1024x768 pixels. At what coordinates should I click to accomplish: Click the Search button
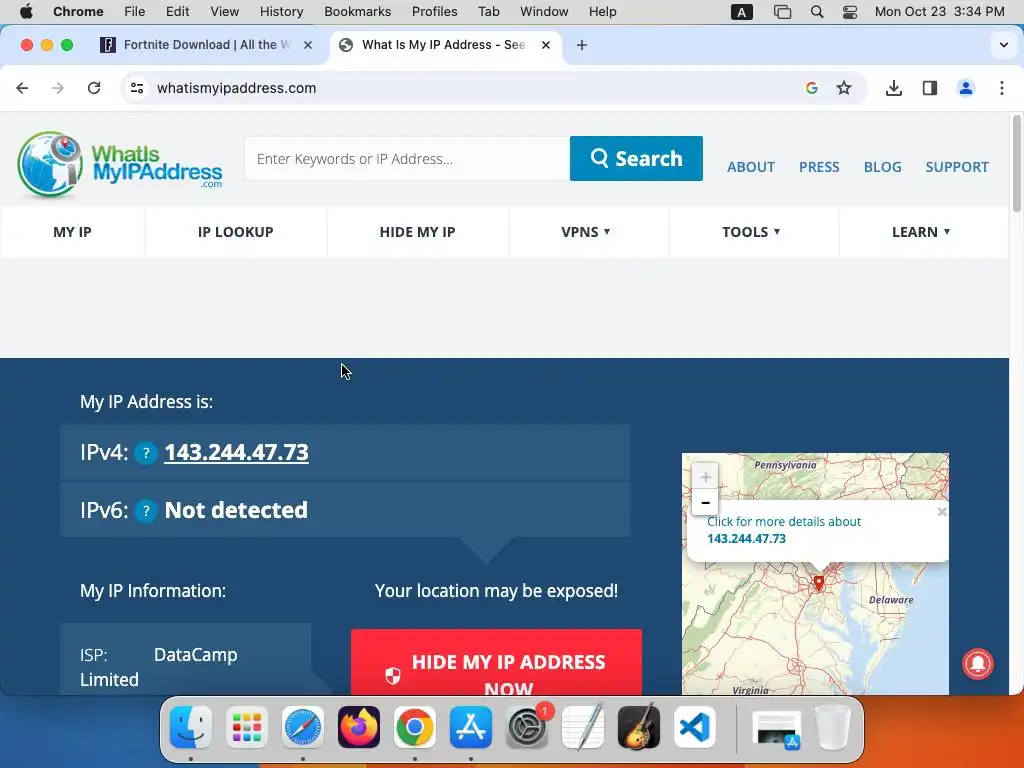pyautogui.click(x=636, y=159)
